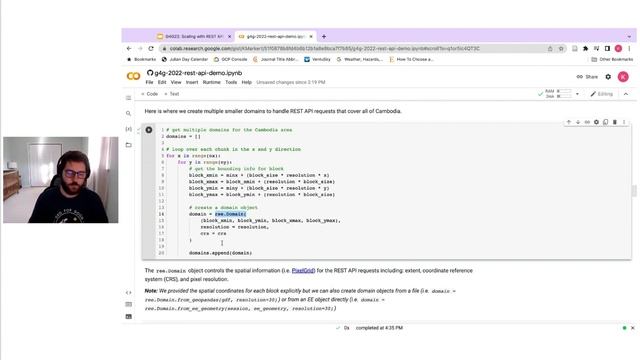
Task: Add a Code cell
Action: point(149,94)
